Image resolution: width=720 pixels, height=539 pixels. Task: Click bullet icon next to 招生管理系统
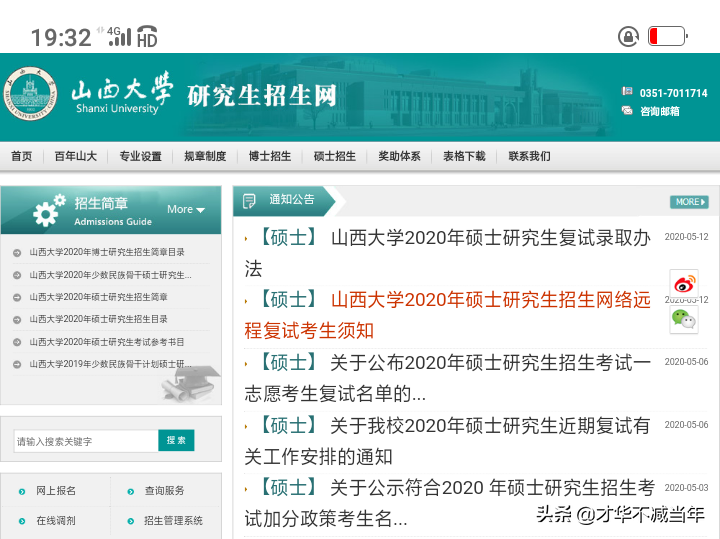pyautogui.click(x=131, y=521)
